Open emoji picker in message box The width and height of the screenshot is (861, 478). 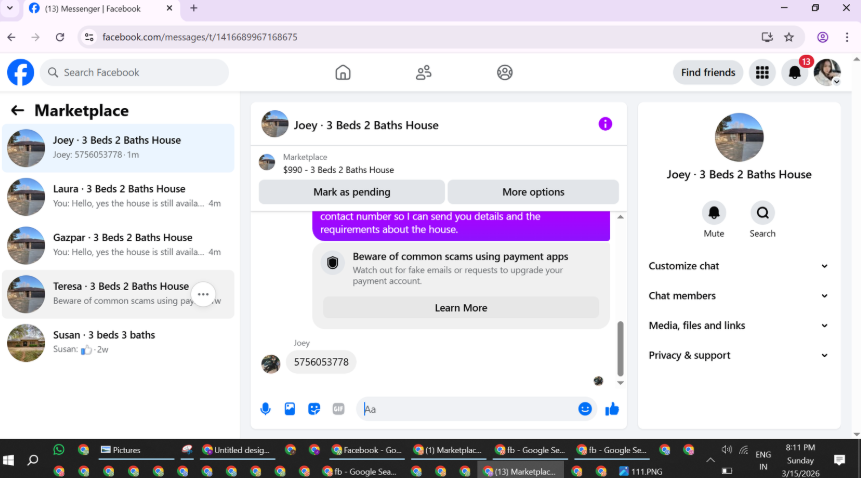[x=585, y=409]
